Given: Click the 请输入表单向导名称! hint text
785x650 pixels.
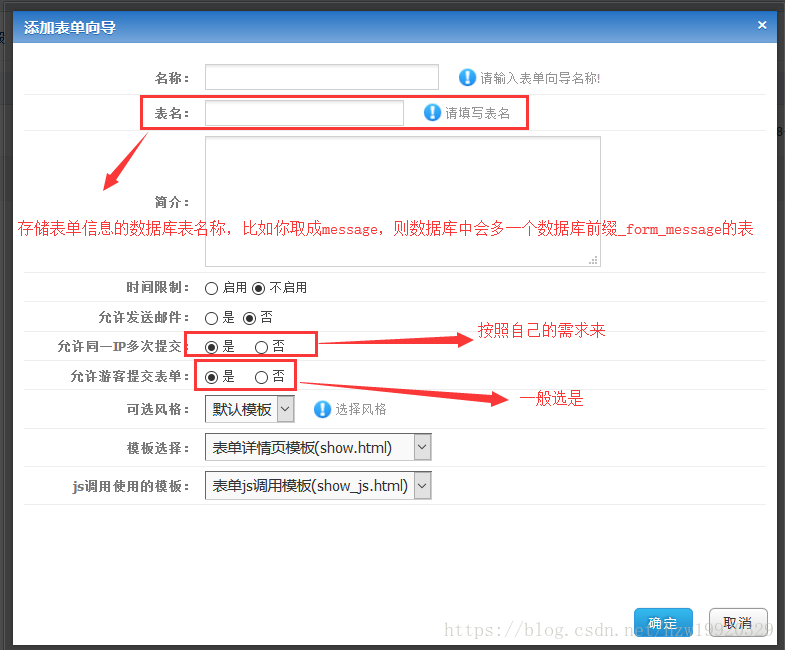Looking at the screenshot, I should click(x=540, y=78).
